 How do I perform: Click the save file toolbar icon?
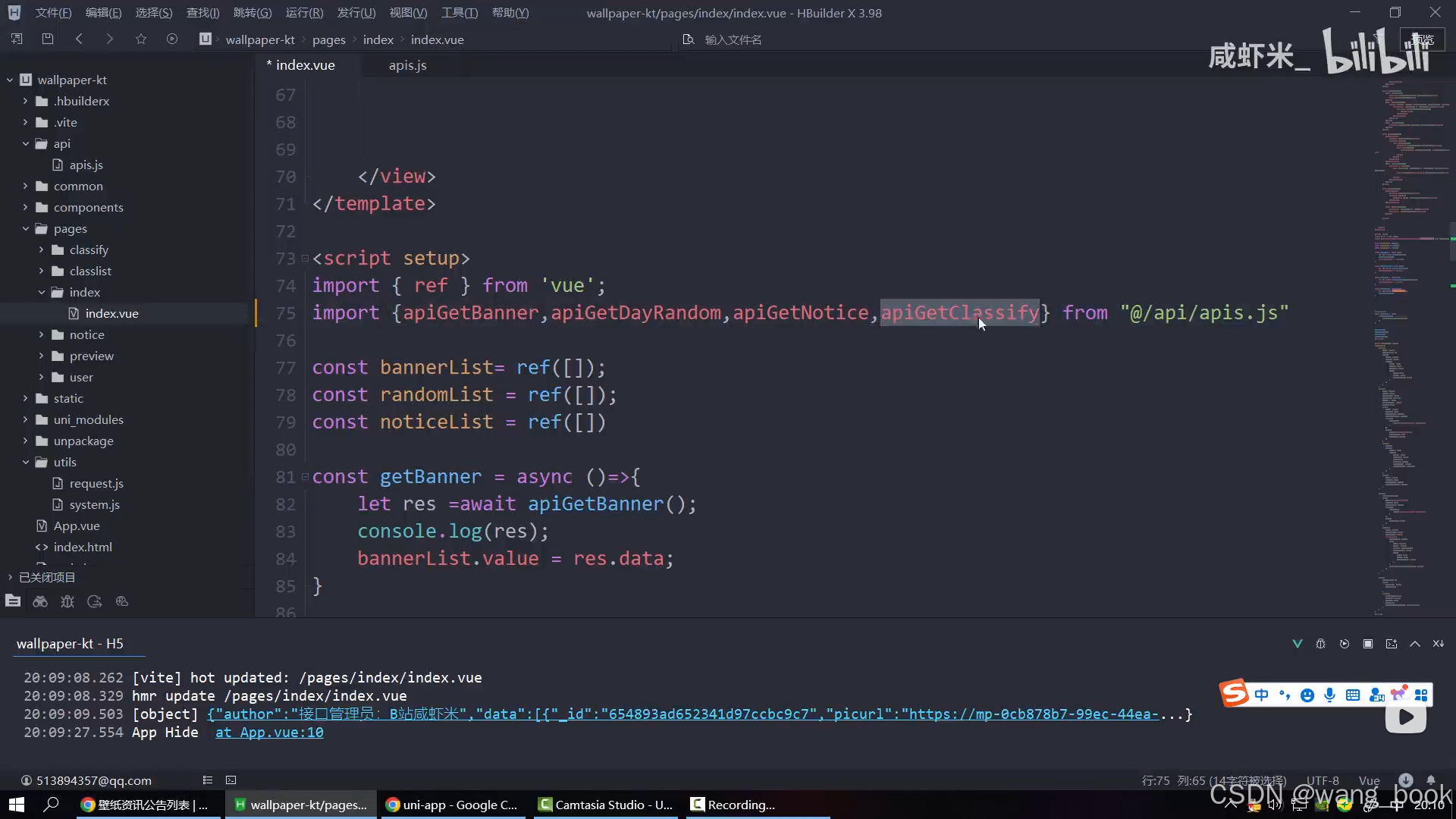click(x=48, y=39)
